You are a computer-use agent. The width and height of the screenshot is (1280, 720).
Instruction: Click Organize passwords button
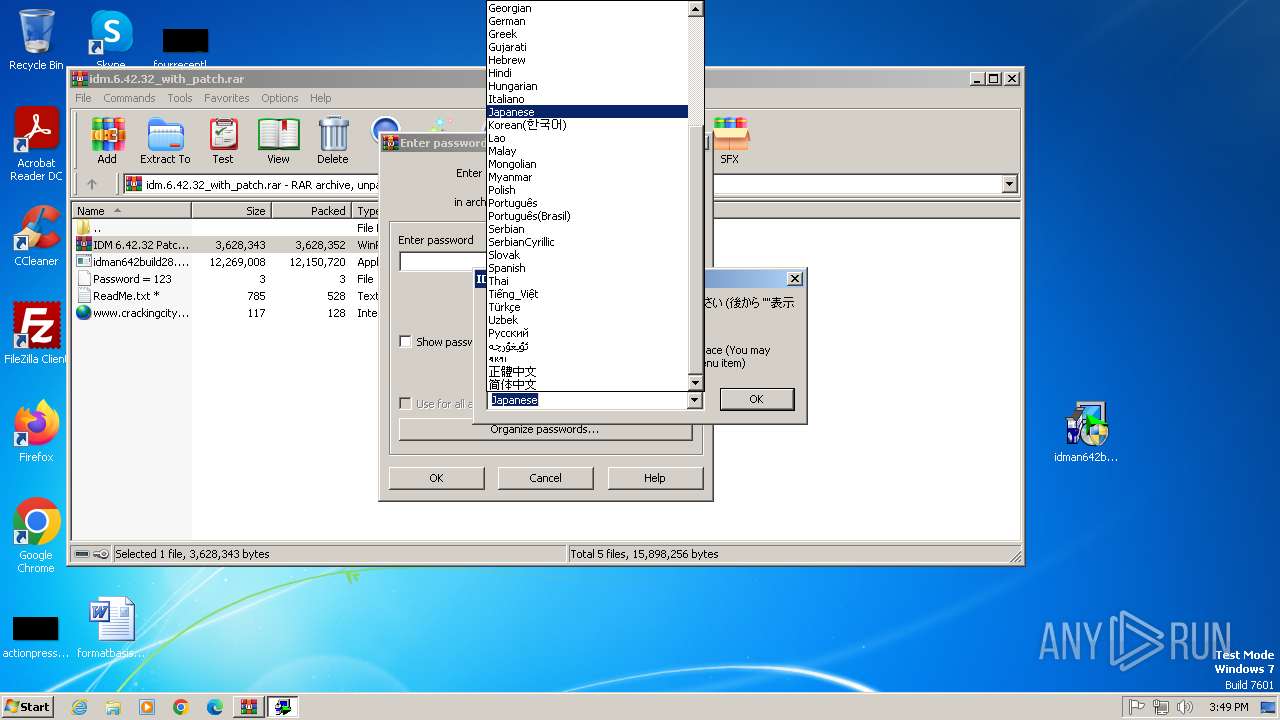[545, 430]
